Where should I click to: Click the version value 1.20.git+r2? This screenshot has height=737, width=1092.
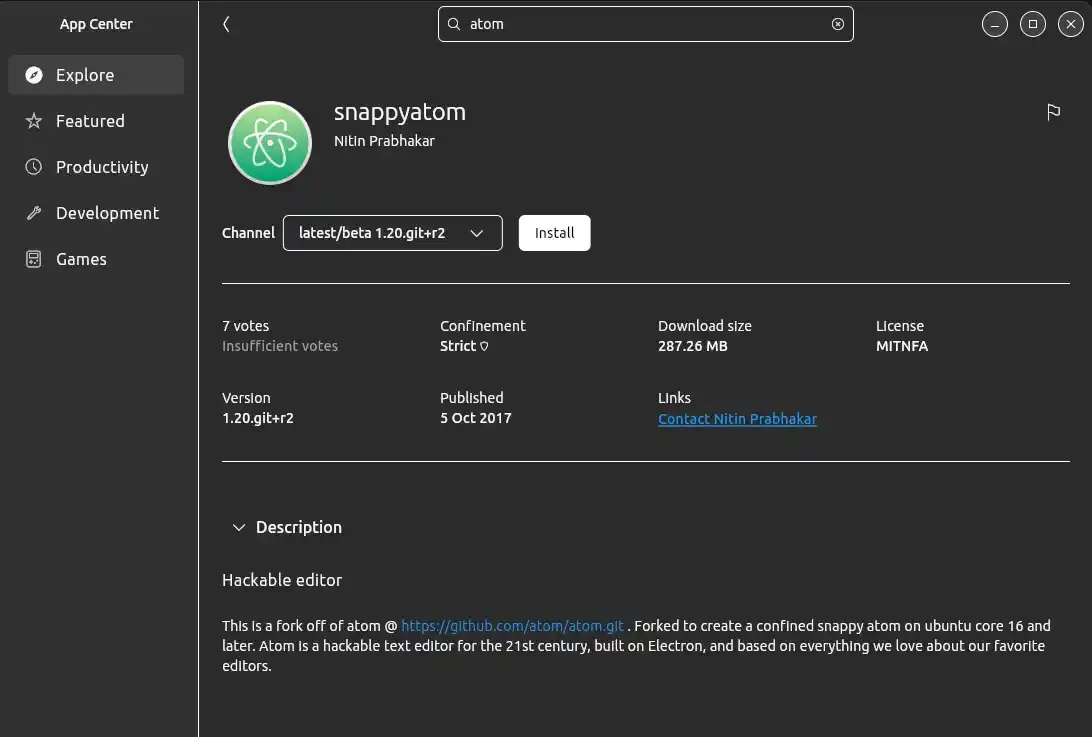tap(258, 418)
